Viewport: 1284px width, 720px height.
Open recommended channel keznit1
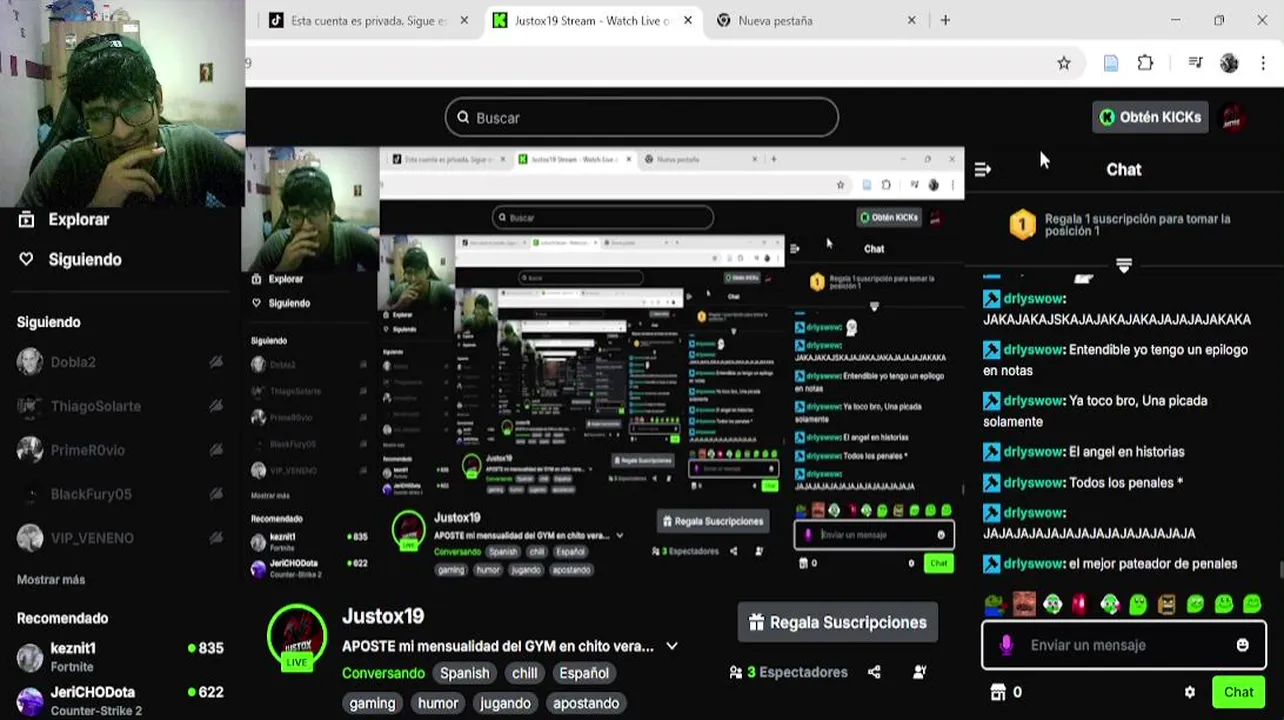(x=120, y=657)
